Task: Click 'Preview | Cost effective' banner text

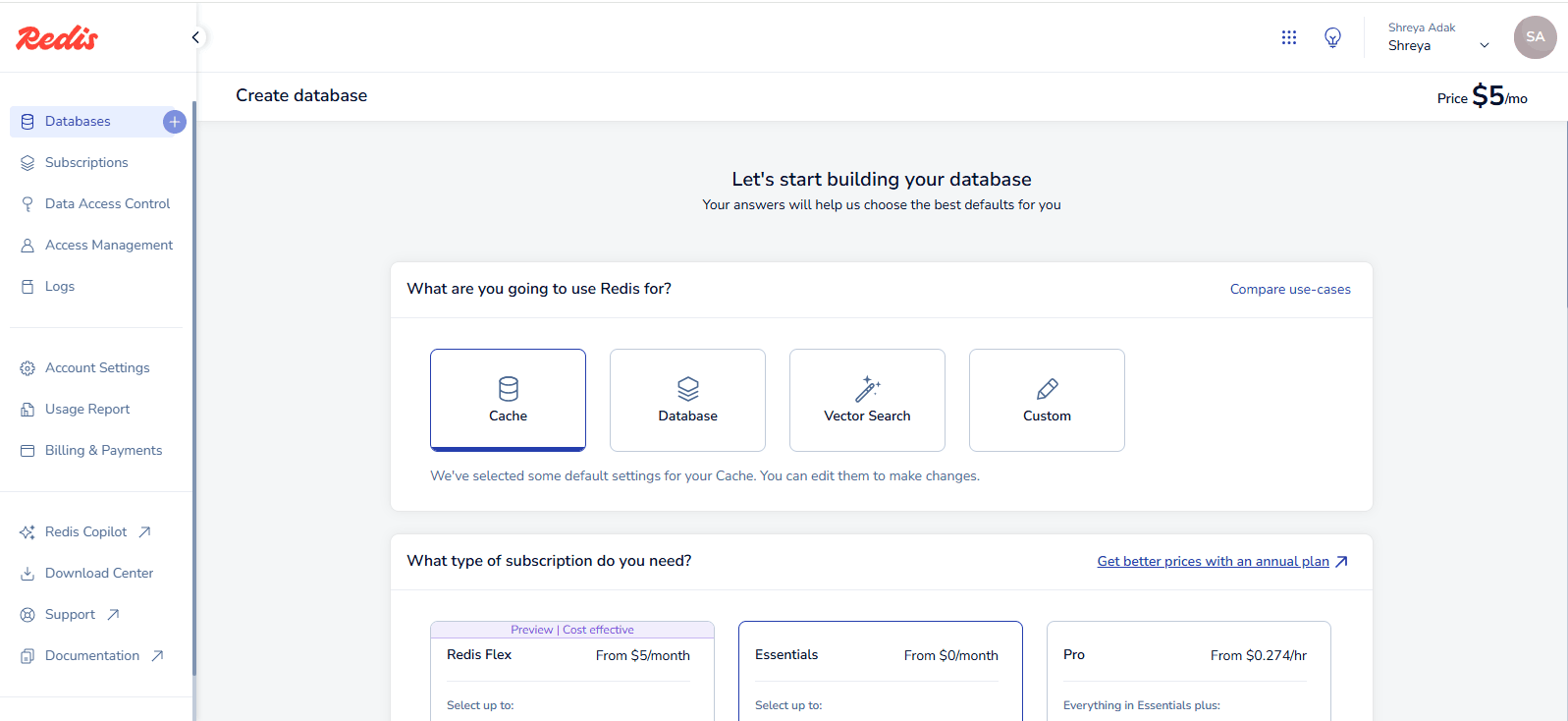Action: tap(572, 630)
